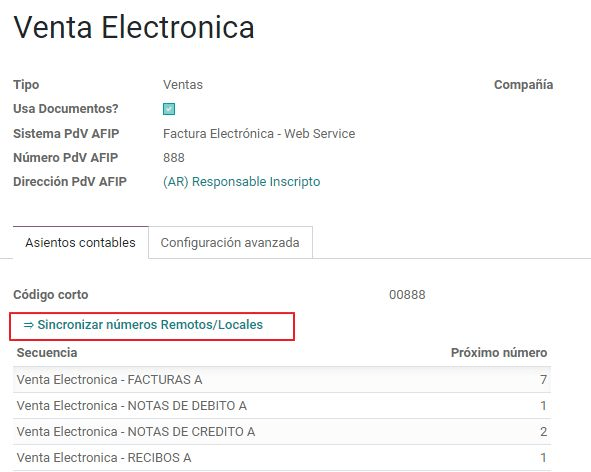Click the Venta Electronica title
The height and width of the screenshot is (472, 591).
click(134, 28)
